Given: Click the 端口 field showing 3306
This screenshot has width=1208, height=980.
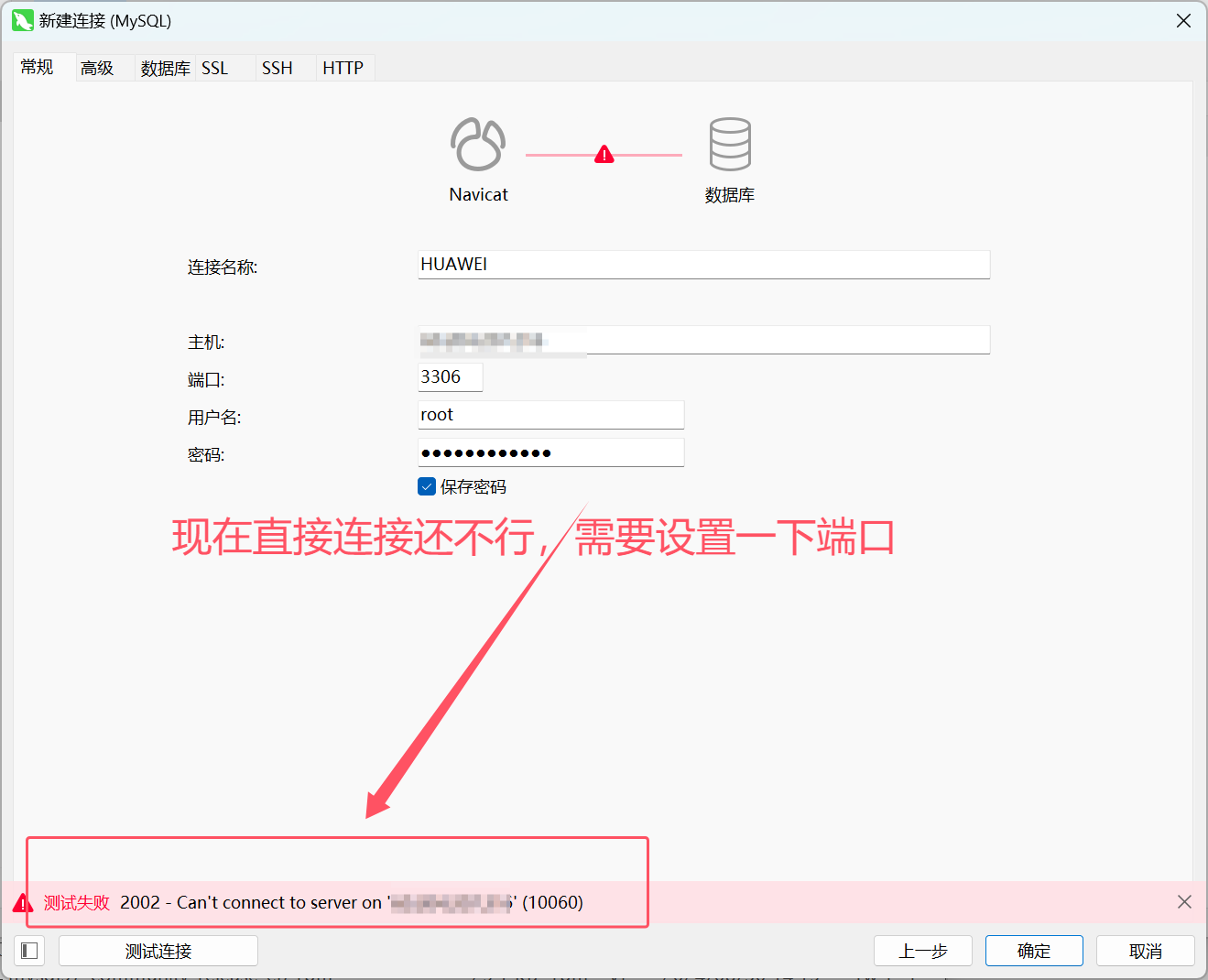Looking at the screenshot, I should 451,377.
